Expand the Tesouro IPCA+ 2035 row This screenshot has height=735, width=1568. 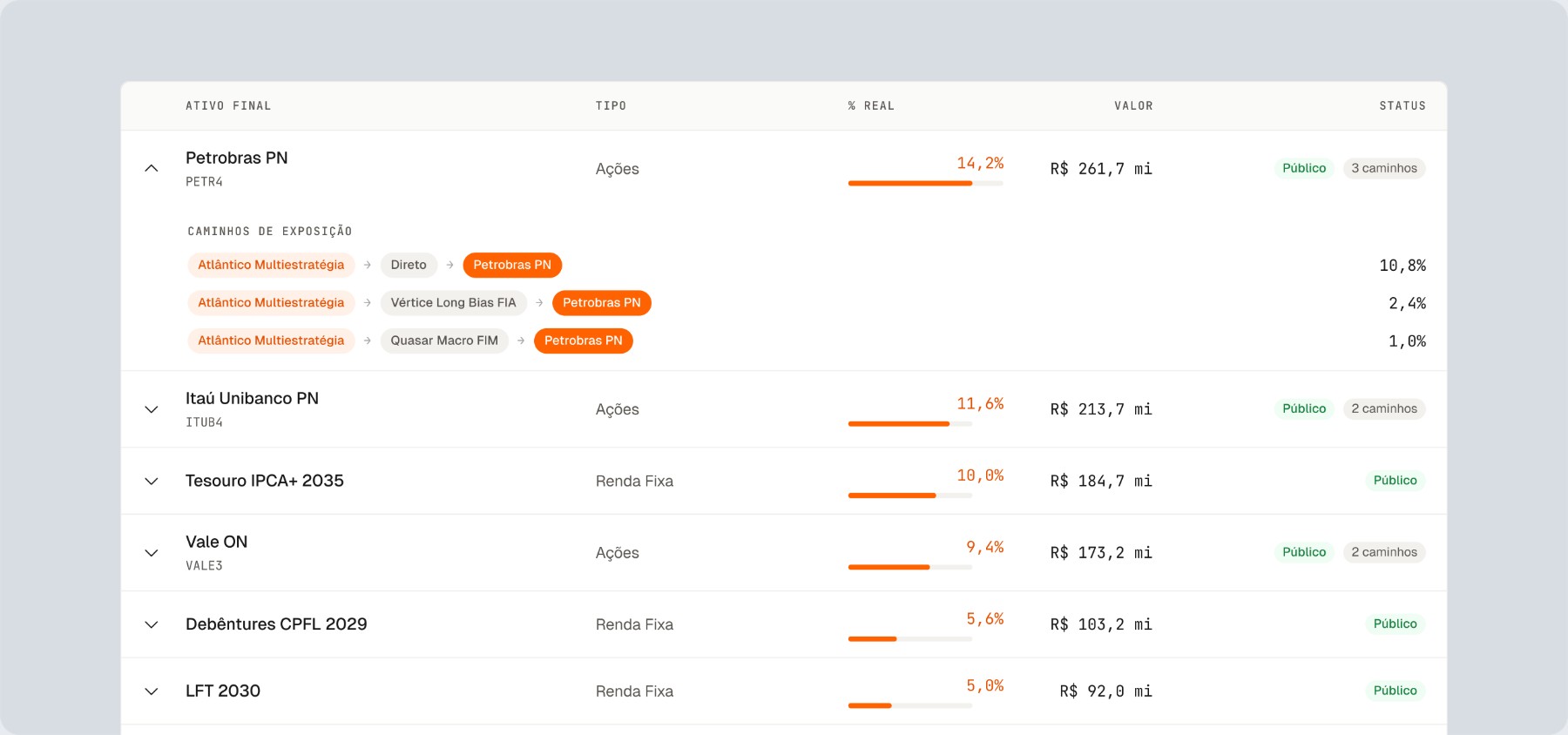pos(152,481)
